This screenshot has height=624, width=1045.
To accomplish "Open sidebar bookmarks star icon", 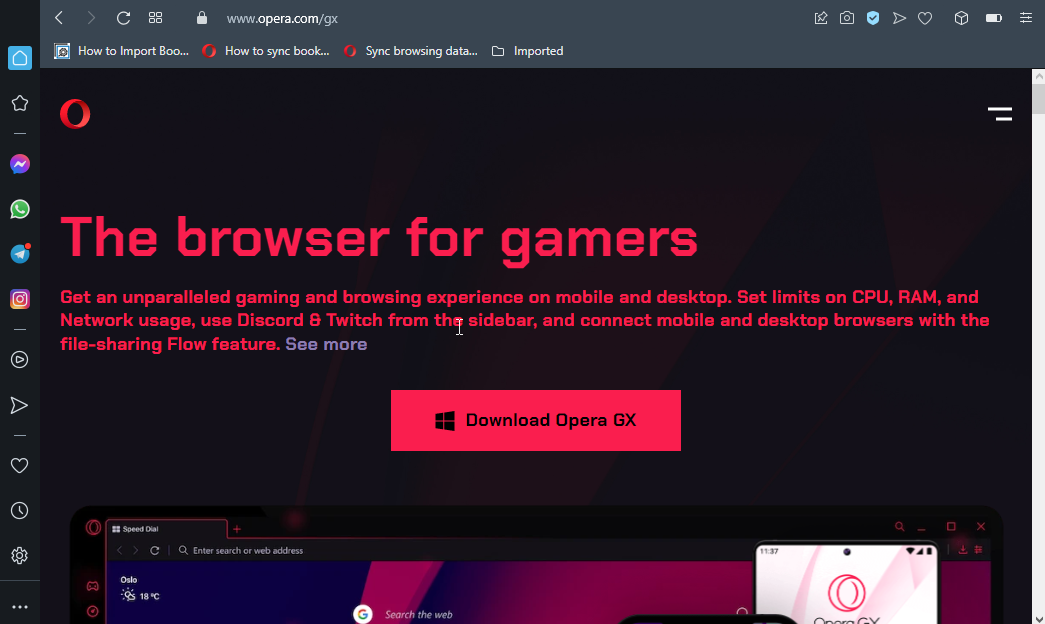I will (19, 103).
